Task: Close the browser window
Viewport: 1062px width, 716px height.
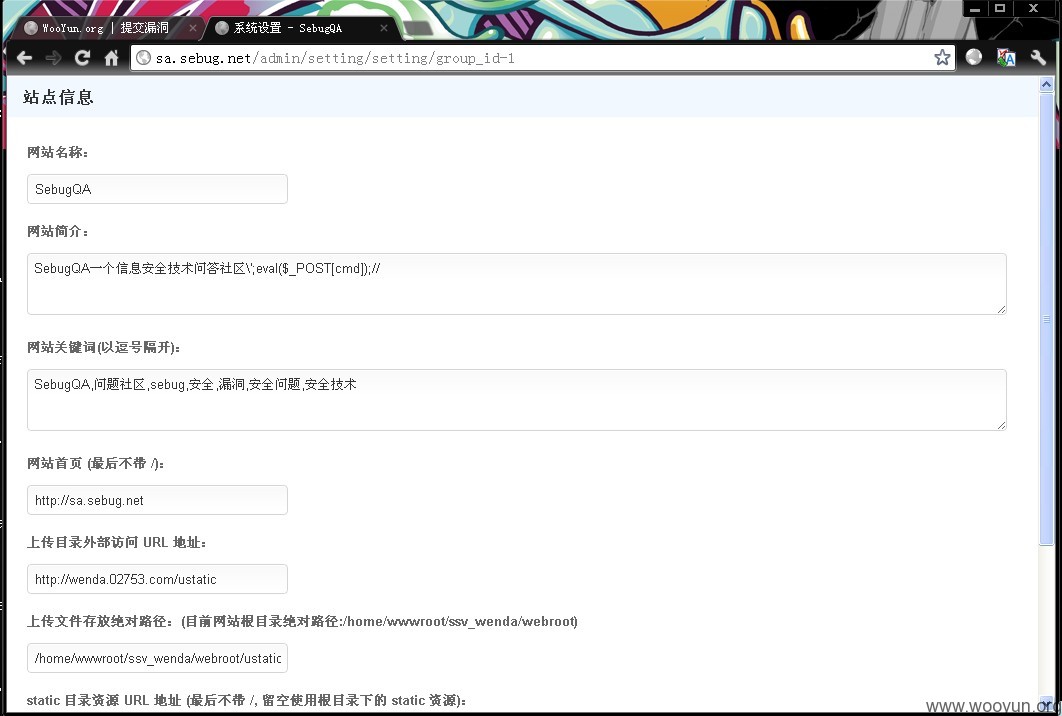Action: [x=1034, y=9]
